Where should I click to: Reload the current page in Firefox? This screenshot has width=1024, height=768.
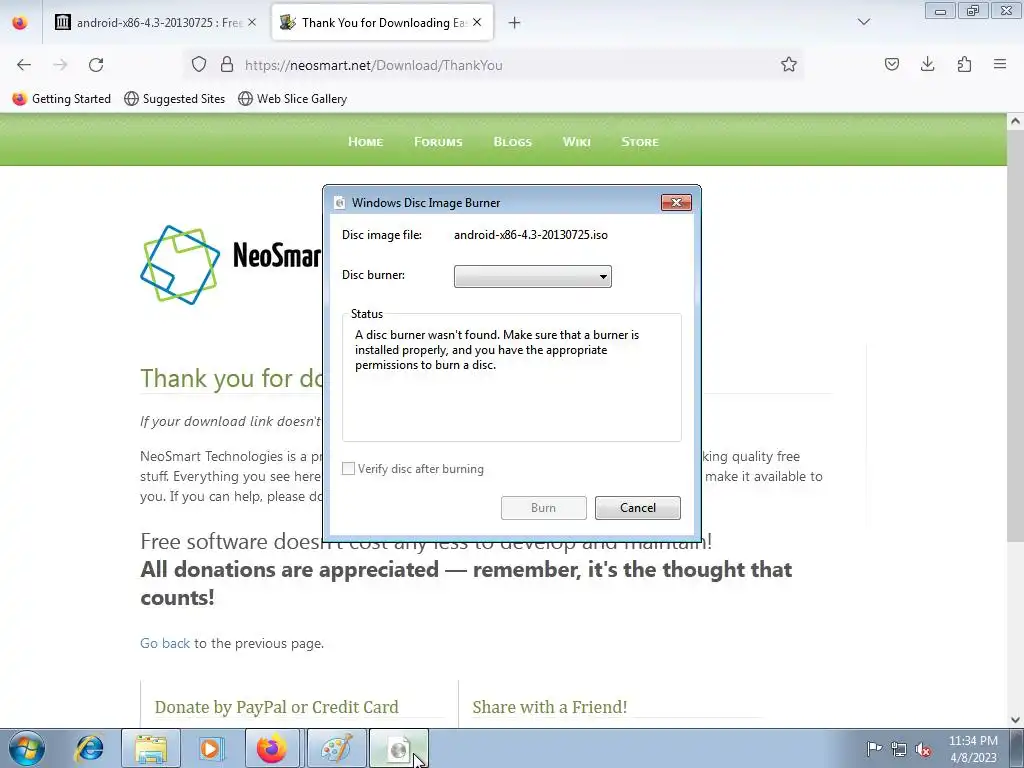click(x=96, y=65)
